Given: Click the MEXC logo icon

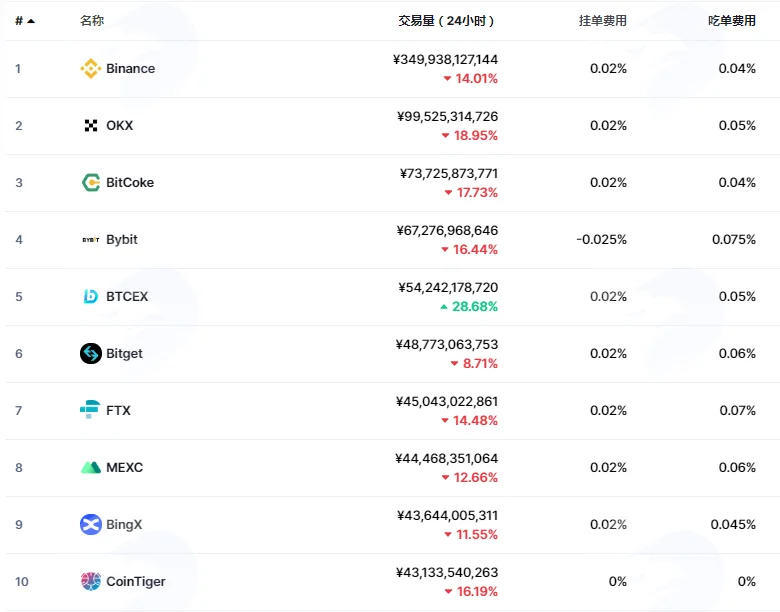Looking at the screenshot, I should point(91,468).
